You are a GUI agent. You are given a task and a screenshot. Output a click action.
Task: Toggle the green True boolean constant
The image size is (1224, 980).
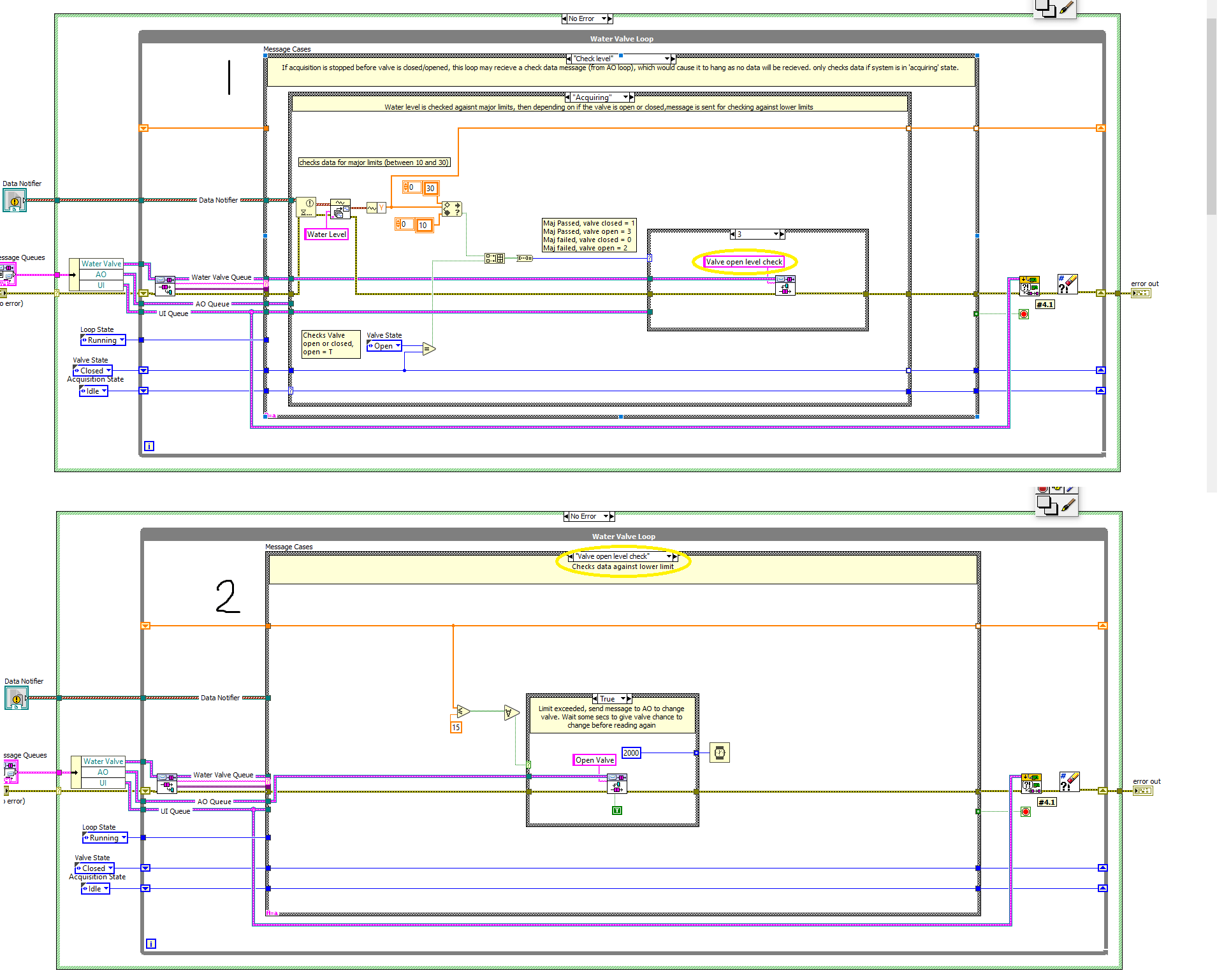(x=616, y=810)
